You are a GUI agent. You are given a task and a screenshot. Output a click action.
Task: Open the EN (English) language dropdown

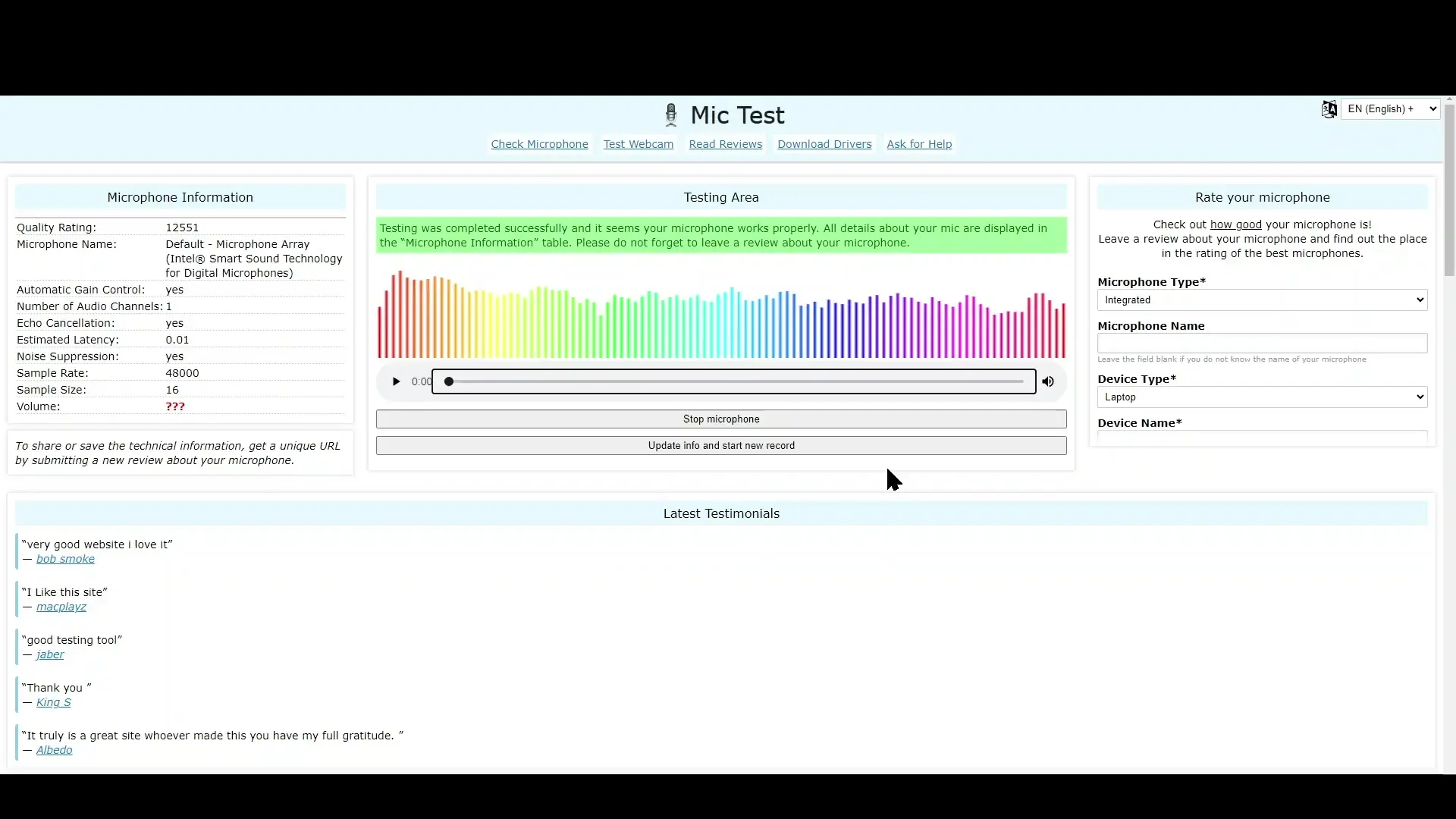pos(1392,109)
